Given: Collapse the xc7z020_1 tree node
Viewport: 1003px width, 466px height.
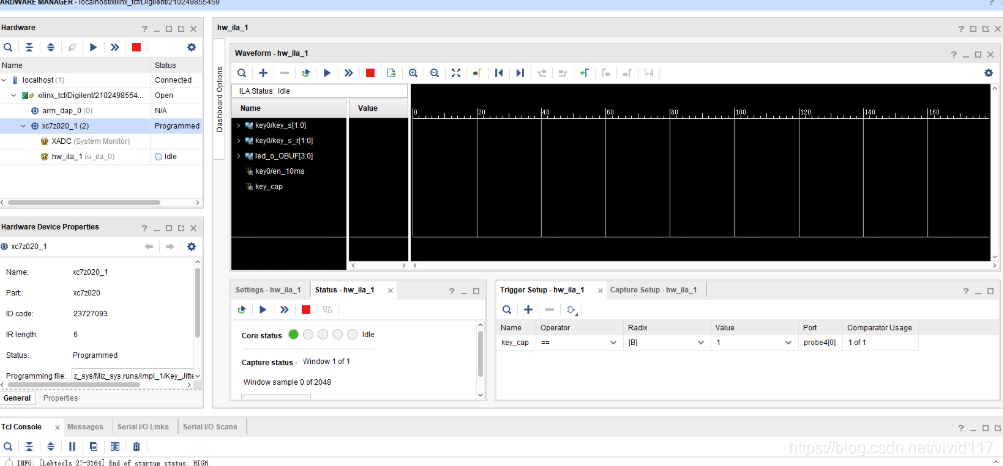Looking at the screenshot, I should point(24,126).
